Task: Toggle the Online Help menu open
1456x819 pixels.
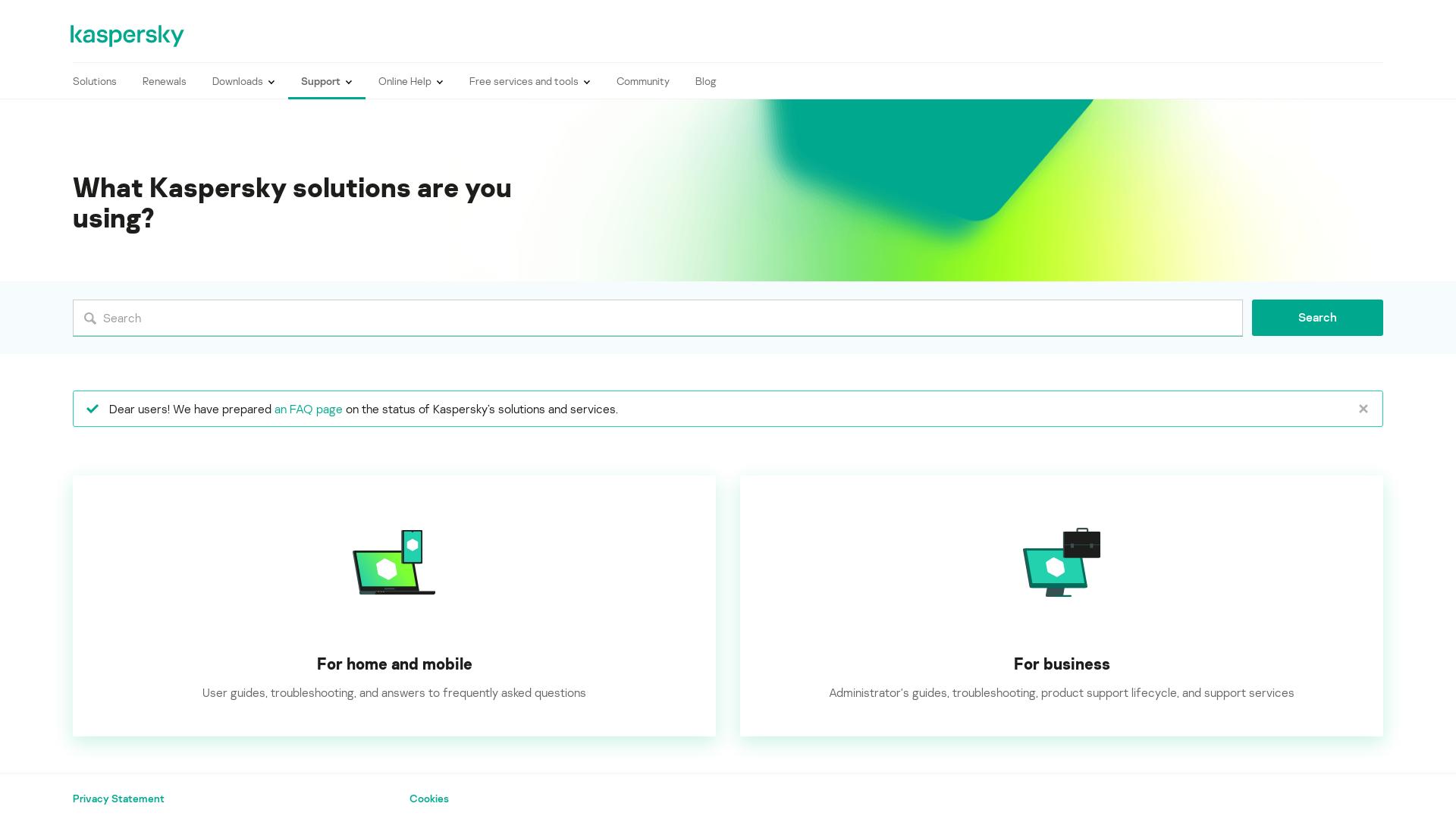Action: tap(410, 81)
